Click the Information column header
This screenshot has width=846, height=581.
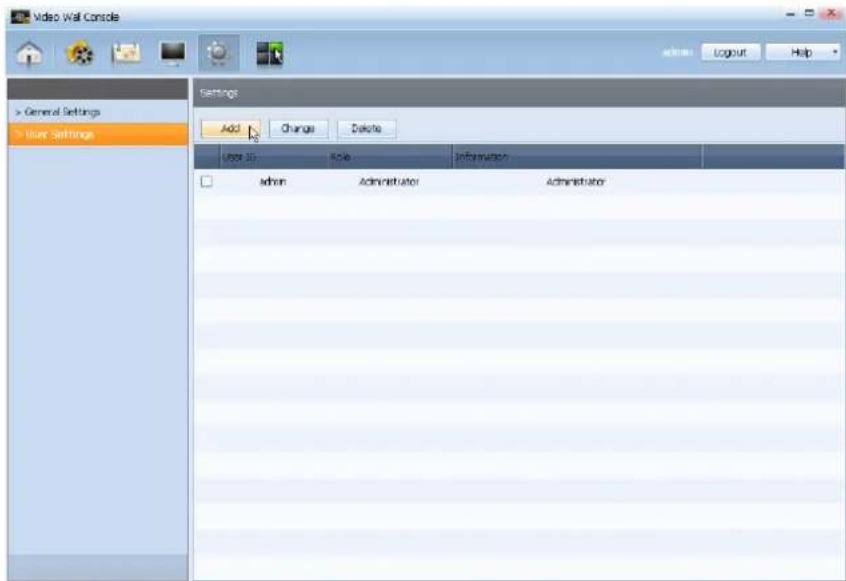(x=577, y=157)
